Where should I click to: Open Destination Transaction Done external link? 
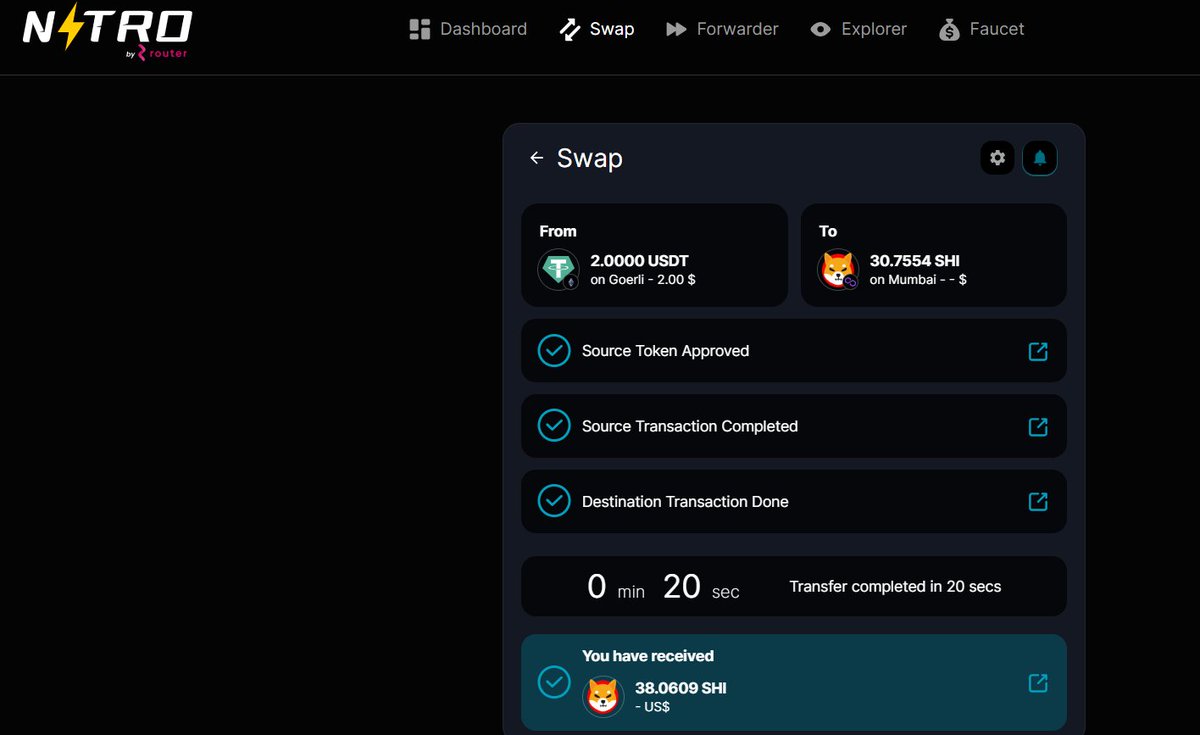click(1038, 501)
